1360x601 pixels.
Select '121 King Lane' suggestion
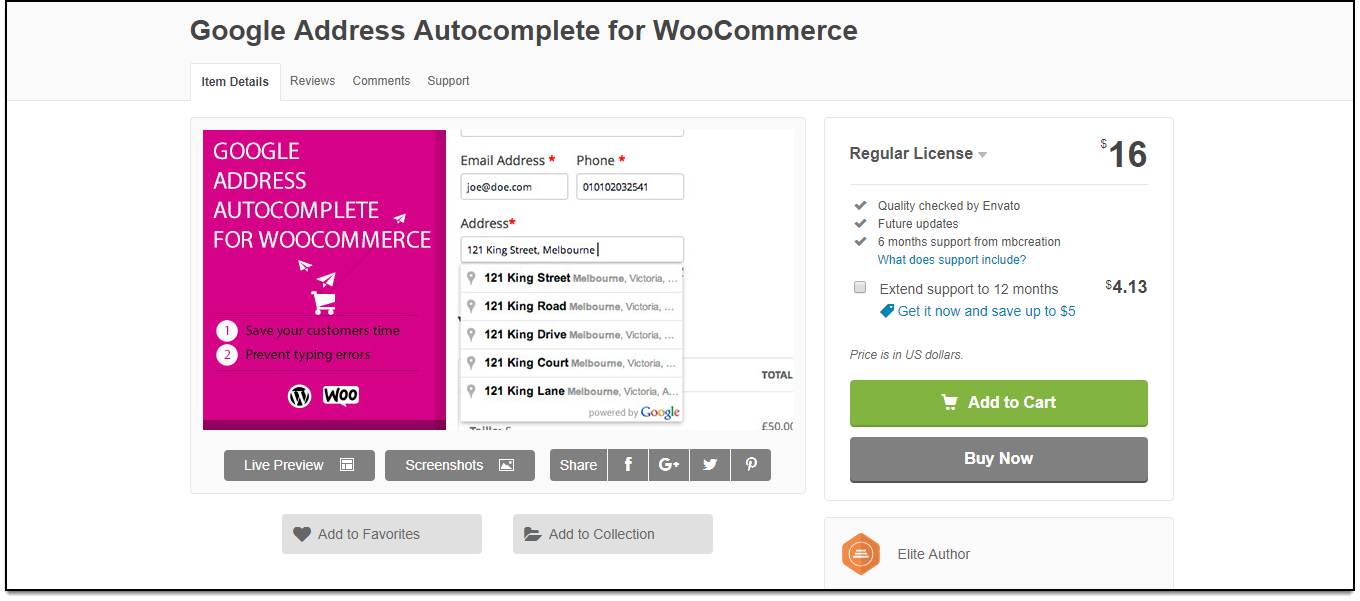point(572,390)
